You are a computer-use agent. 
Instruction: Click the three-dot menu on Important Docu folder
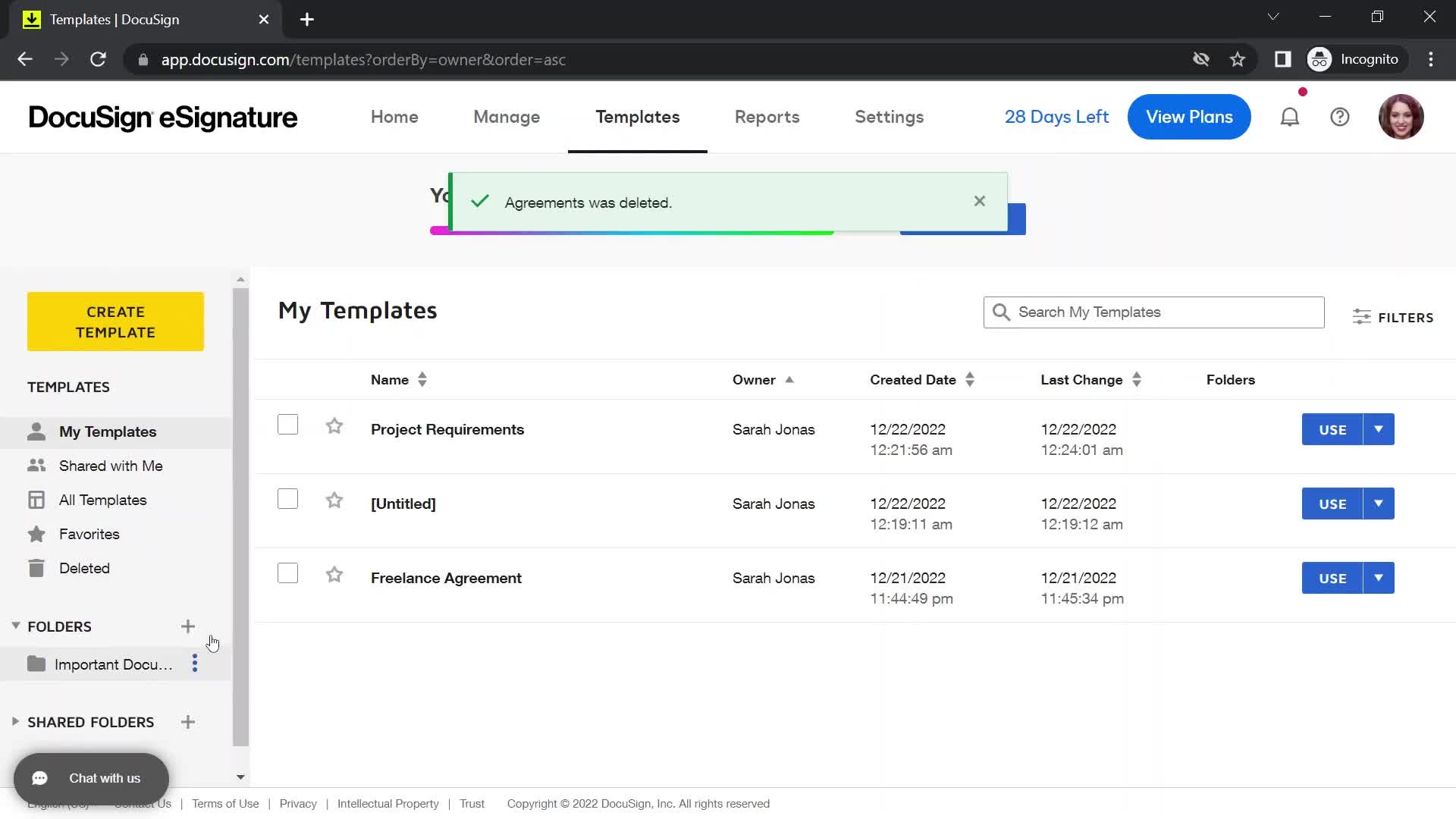tap(195, 665)
